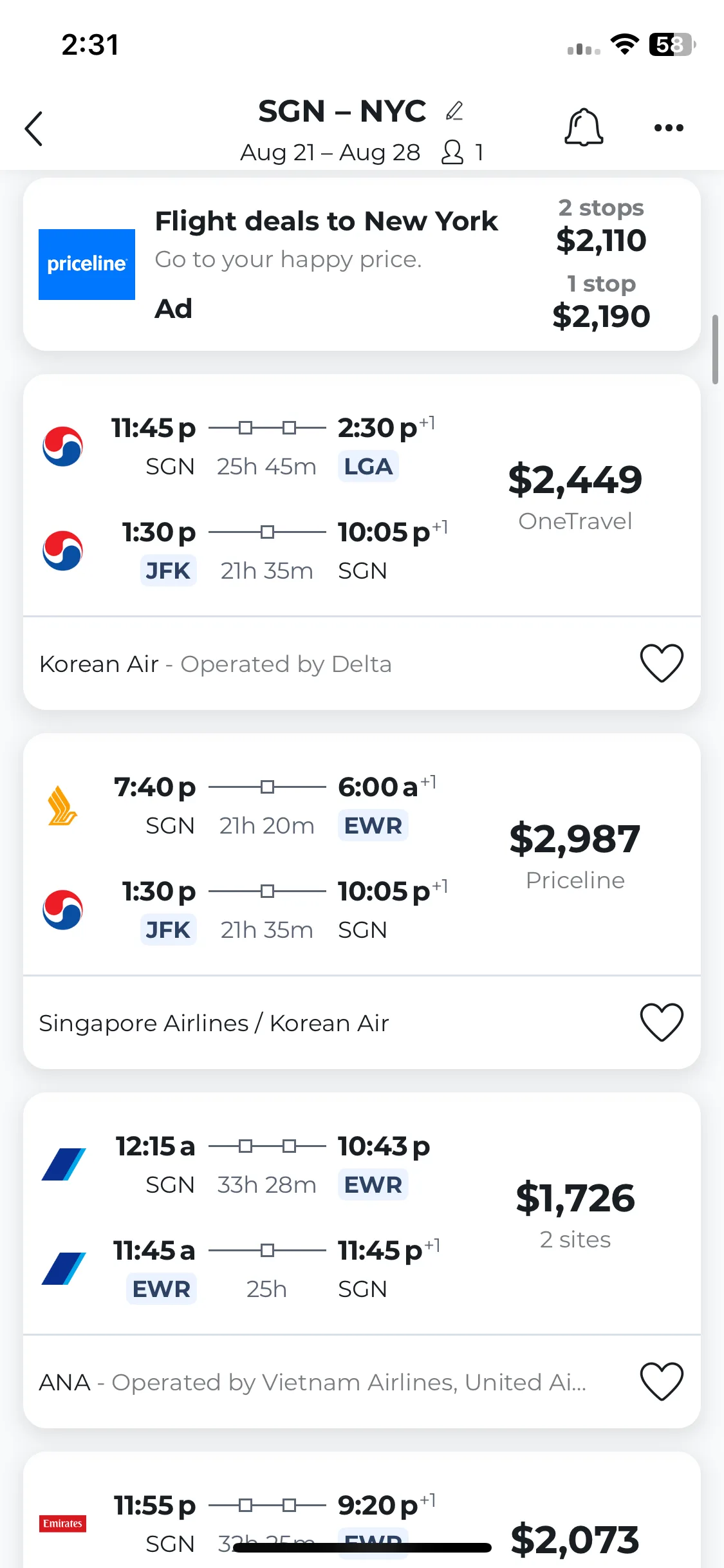Open Flight deals to New York ad

(326, 221)
